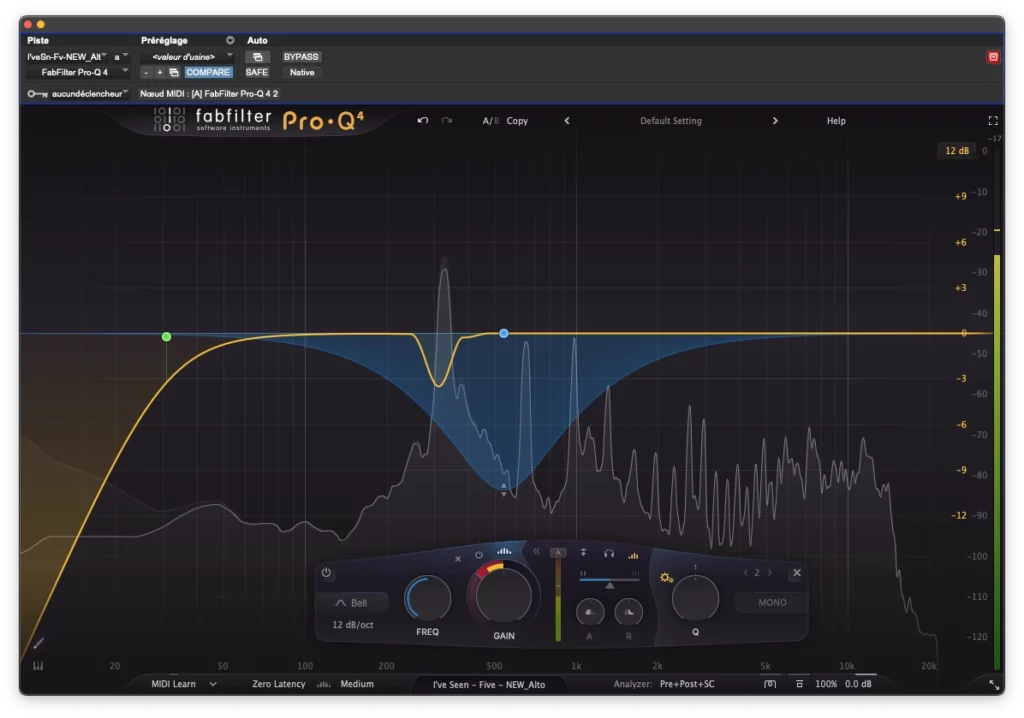Click the output options icon
Viewport: 1024px width, 718px height.
799,684
